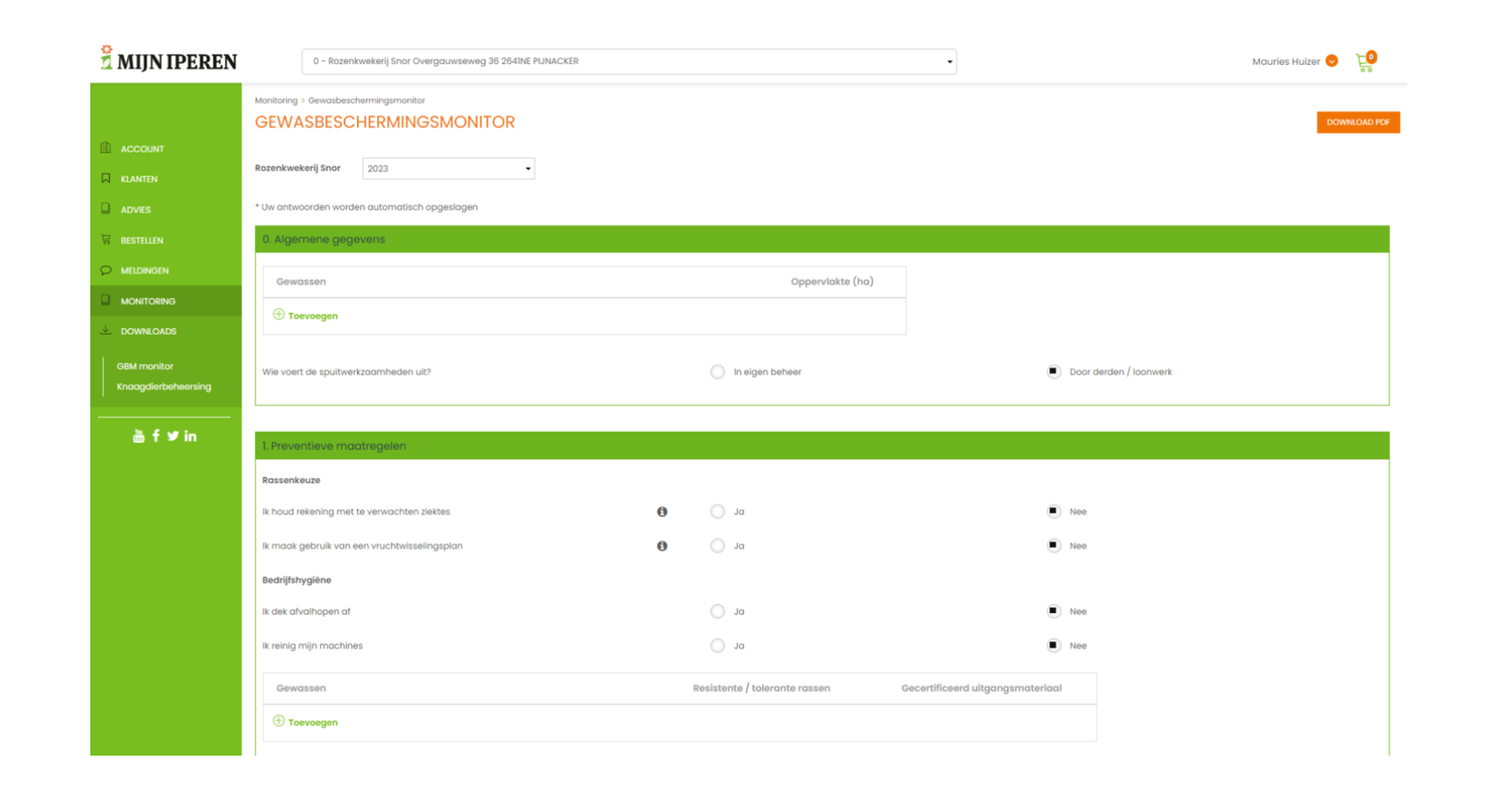
Task: Select 'Ja' for 'Ik dek afvalhopen af'
Action: pyautogui.click(x=717, y=612)
